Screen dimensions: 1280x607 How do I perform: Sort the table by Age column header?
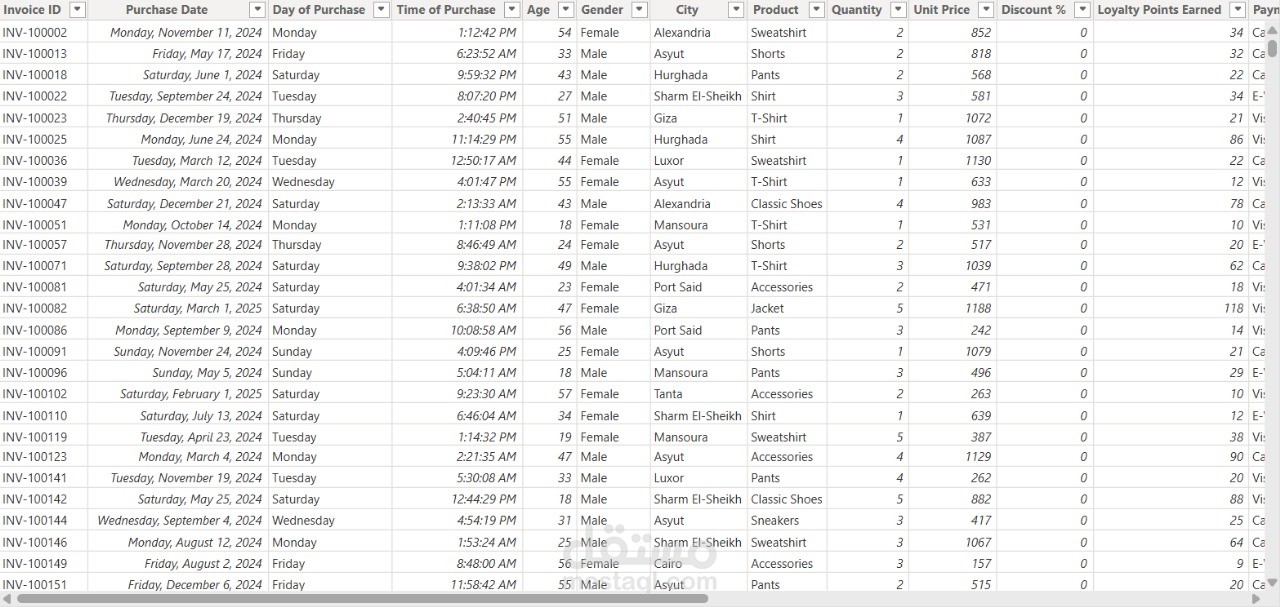point(535,9)
